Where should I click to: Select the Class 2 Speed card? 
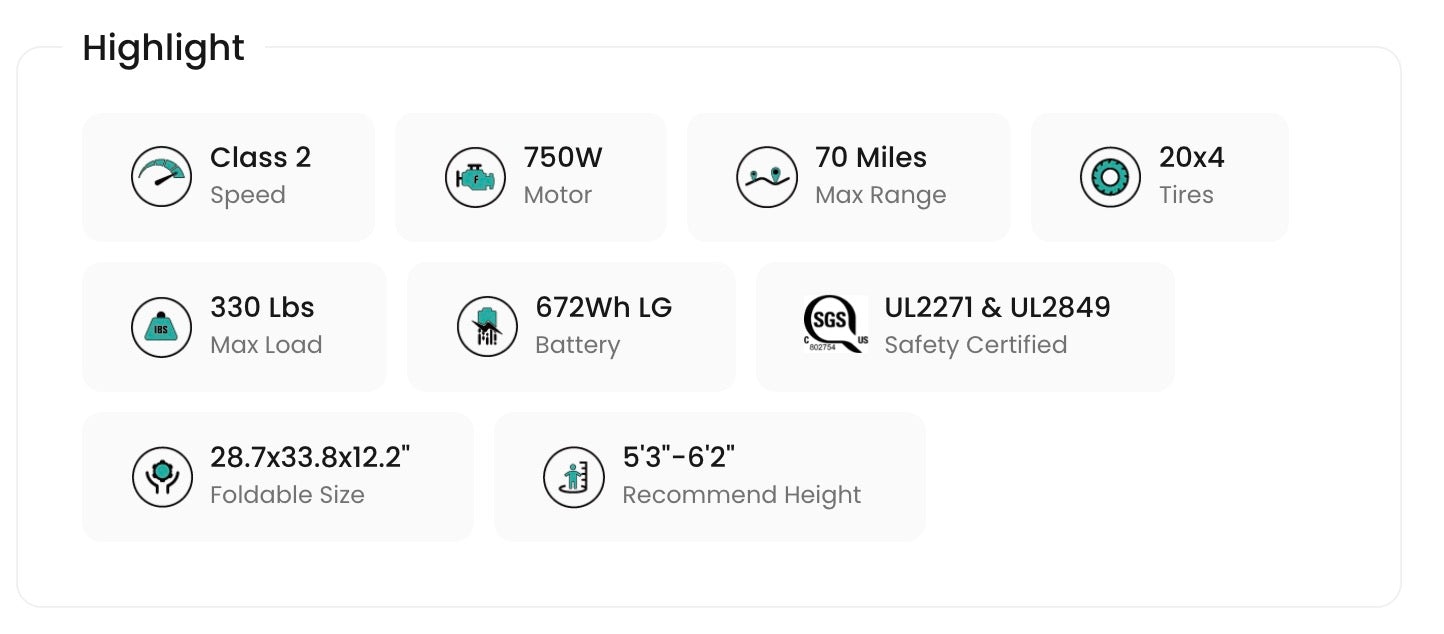pyautogui.click(x=229, y=177)
